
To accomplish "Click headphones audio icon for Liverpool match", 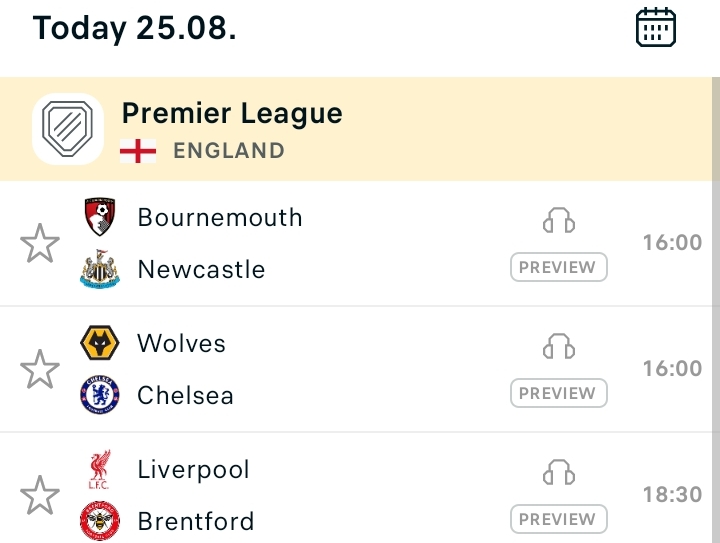I will 559,472.
